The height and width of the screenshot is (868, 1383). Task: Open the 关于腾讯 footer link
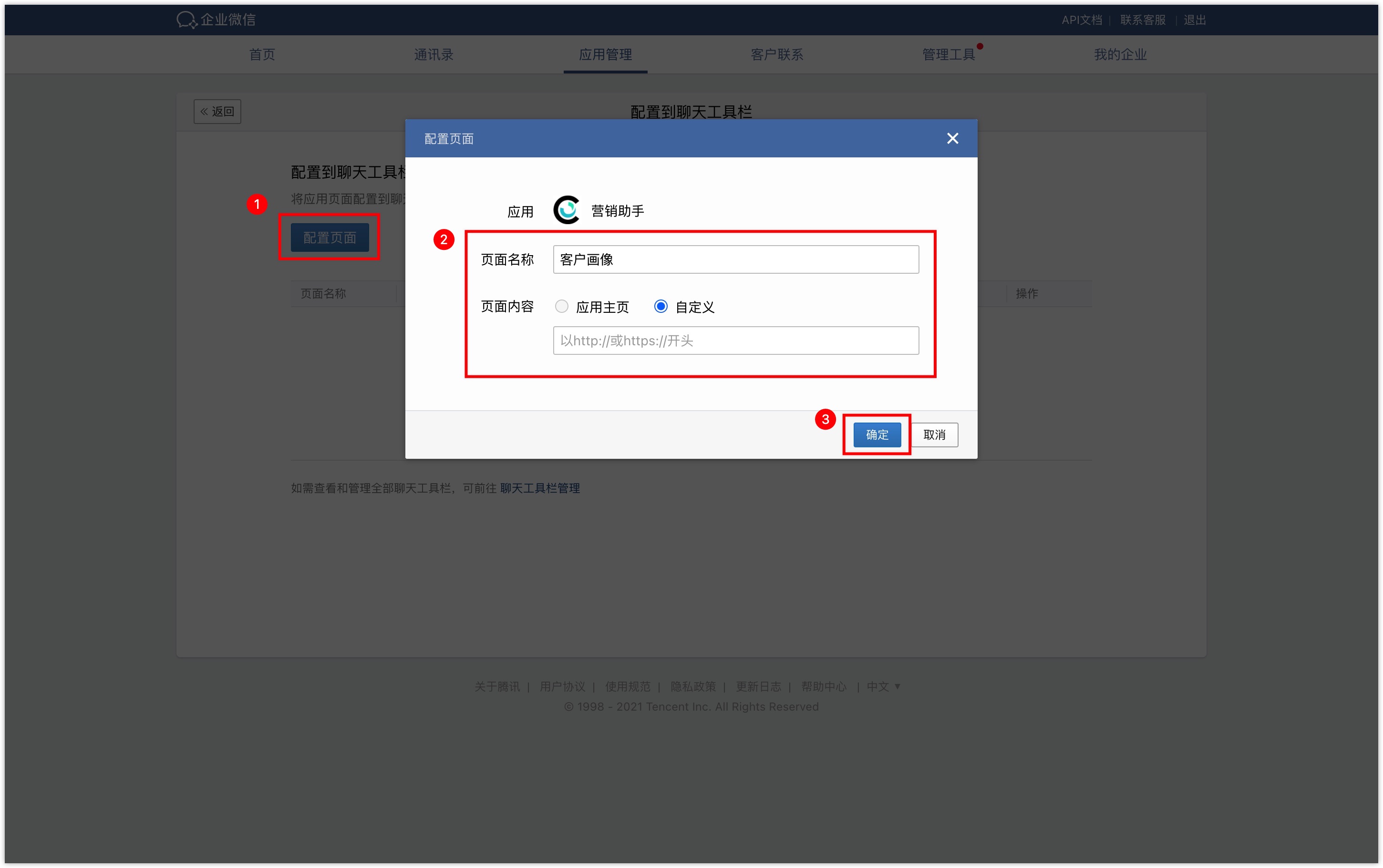click(x=497, y=687)
